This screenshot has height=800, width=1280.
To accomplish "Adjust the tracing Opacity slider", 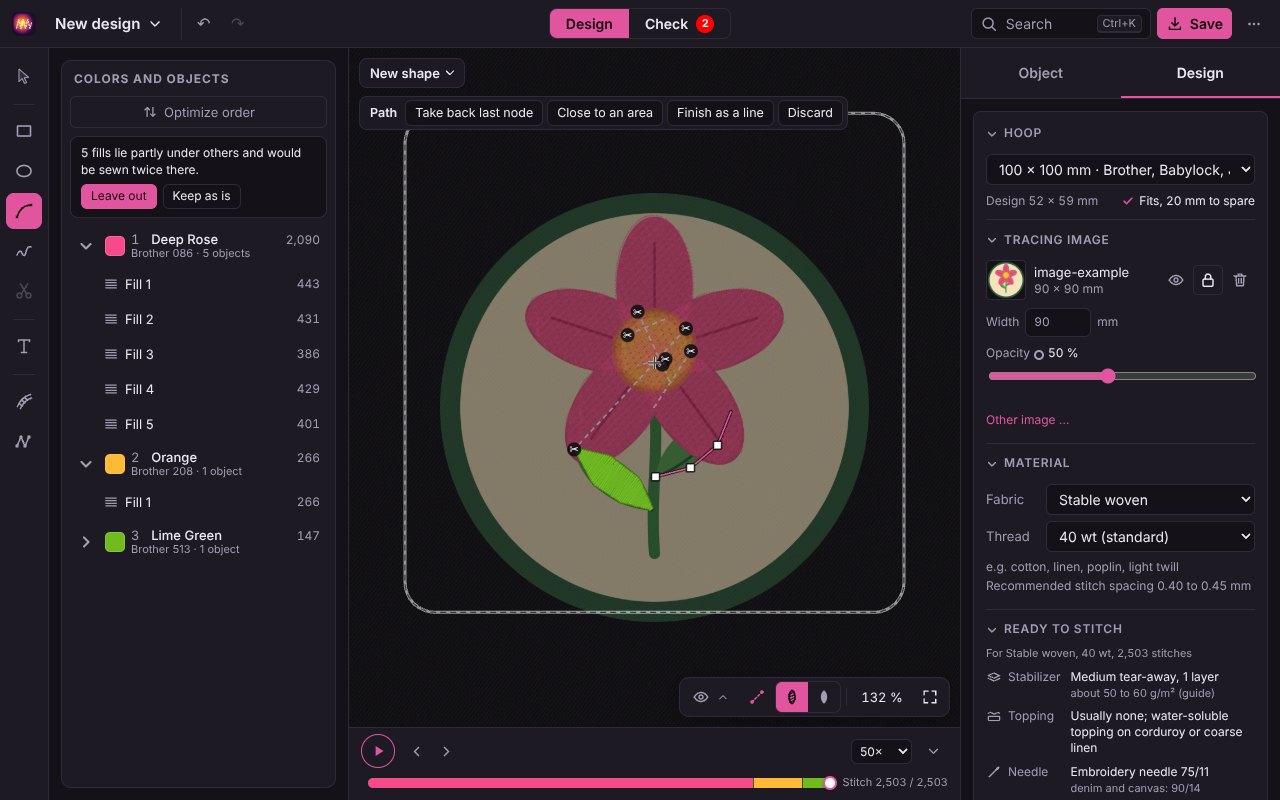I will (1121, 376).
